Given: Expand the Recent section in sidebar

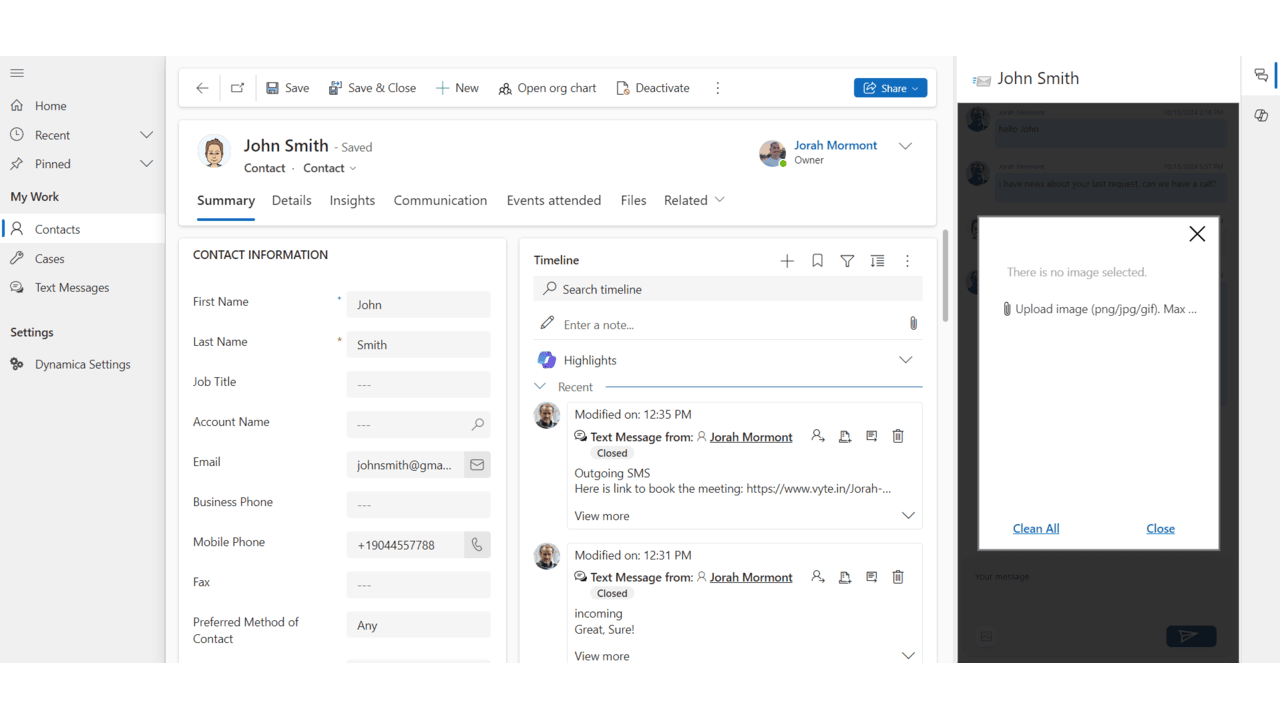Looking at the screenshot, I should tap(146, 135).
